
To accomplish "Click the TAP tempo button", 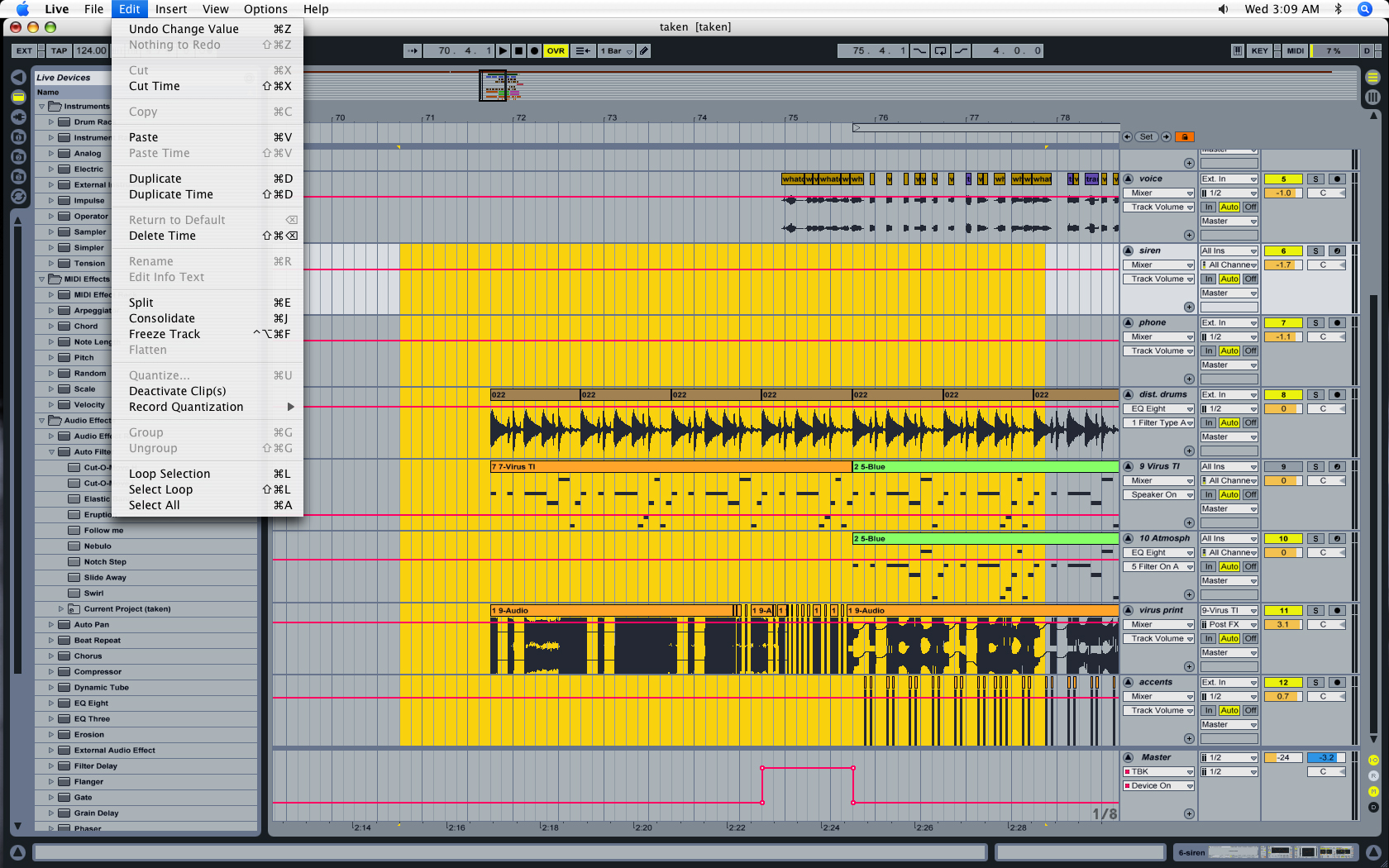I will 59,50.
